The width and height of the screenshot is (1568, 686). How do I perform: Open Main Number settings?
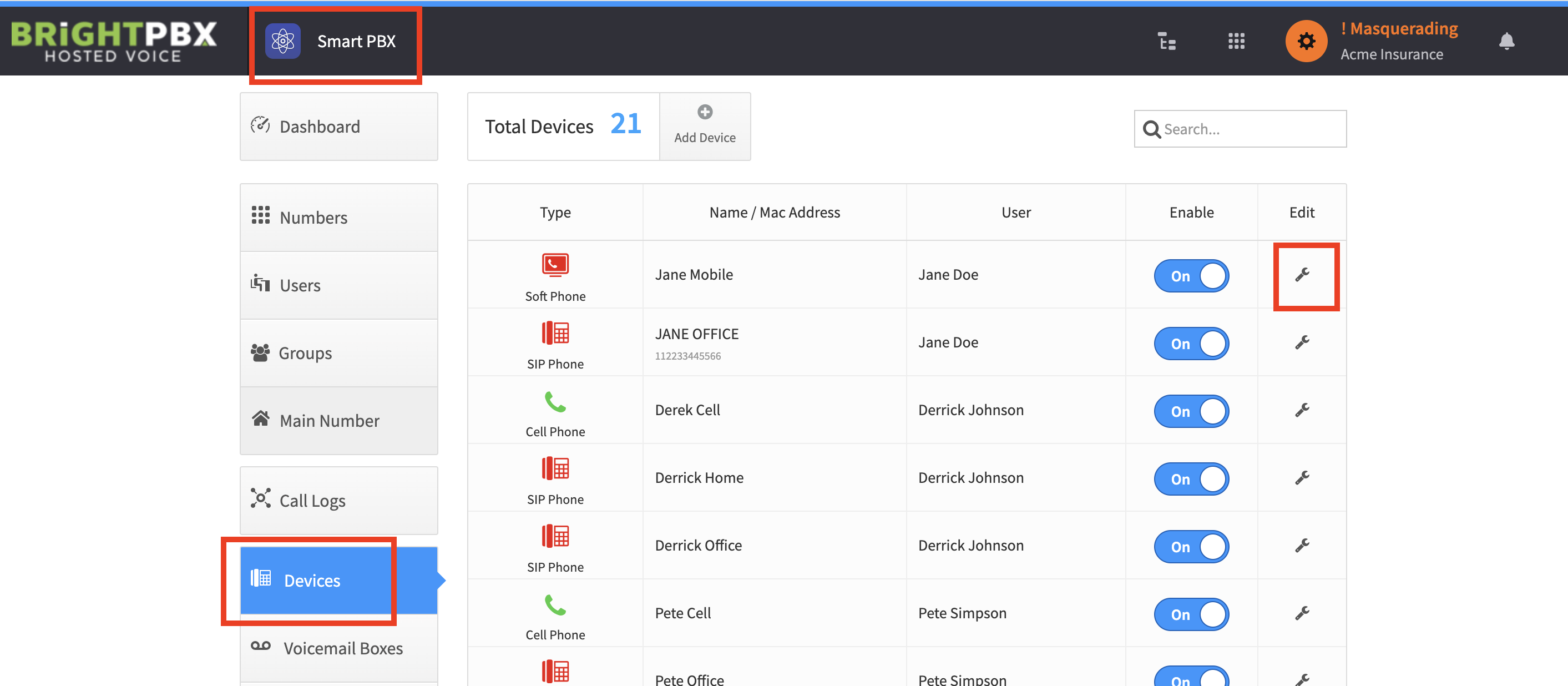coord(338,421)
